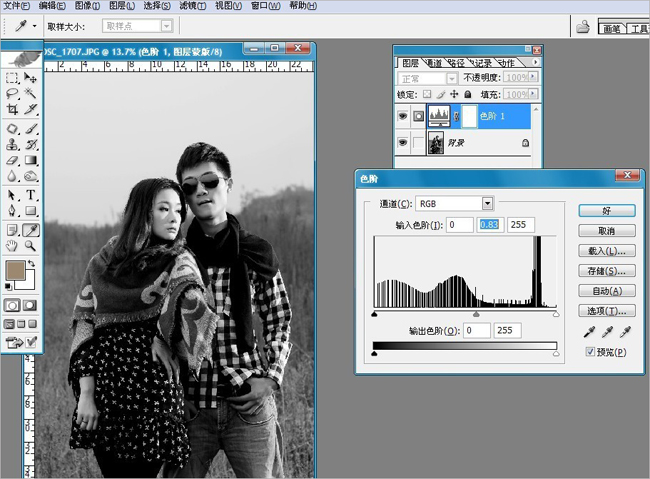Click the black point eyedropper in Levels
This screenshot has width=650, height=479.
coord(589,331)
